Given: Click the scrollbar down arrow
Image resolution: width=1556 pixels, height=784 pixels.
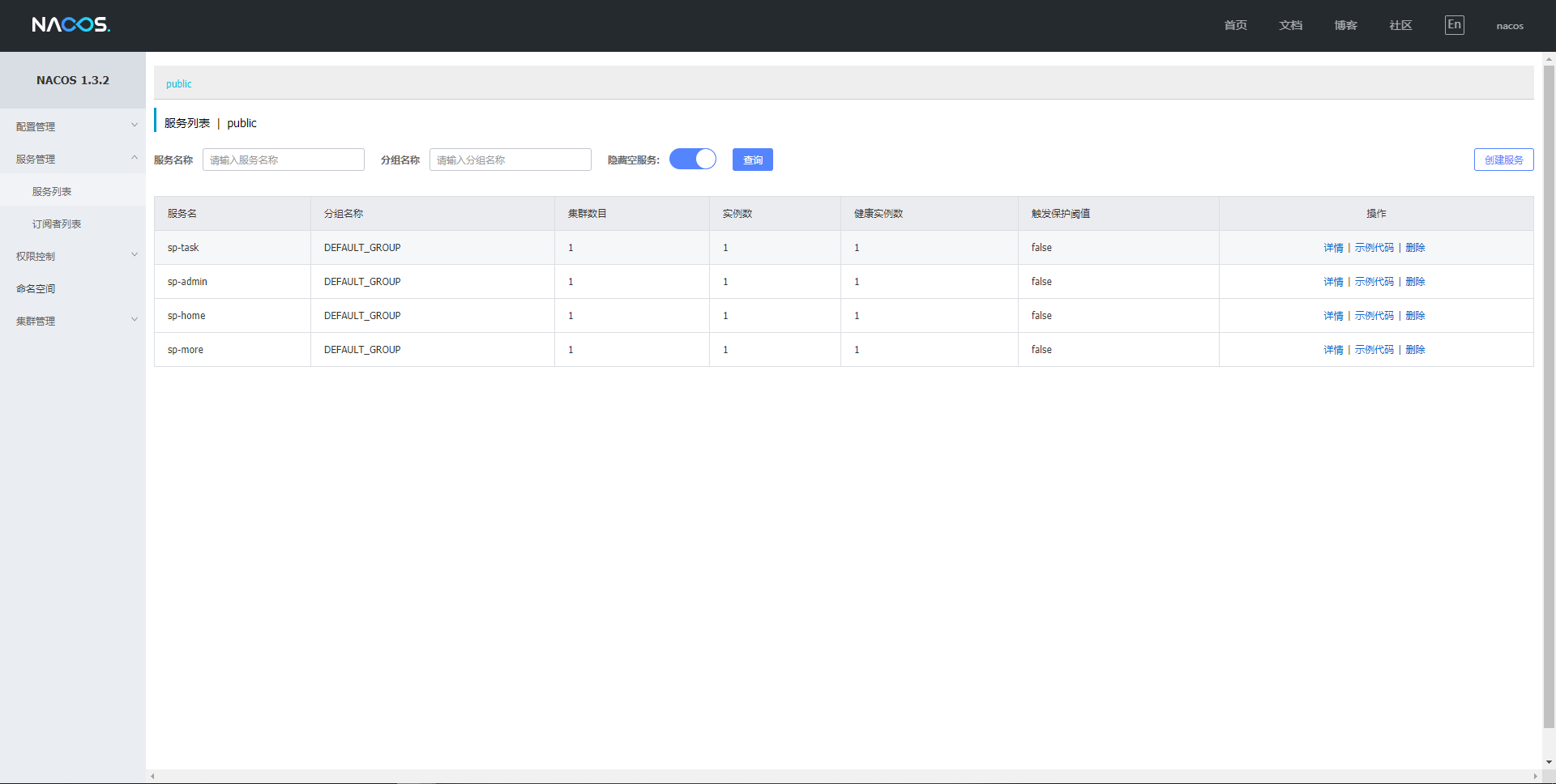Looking at the screenshot, I should coord(1549,762).
